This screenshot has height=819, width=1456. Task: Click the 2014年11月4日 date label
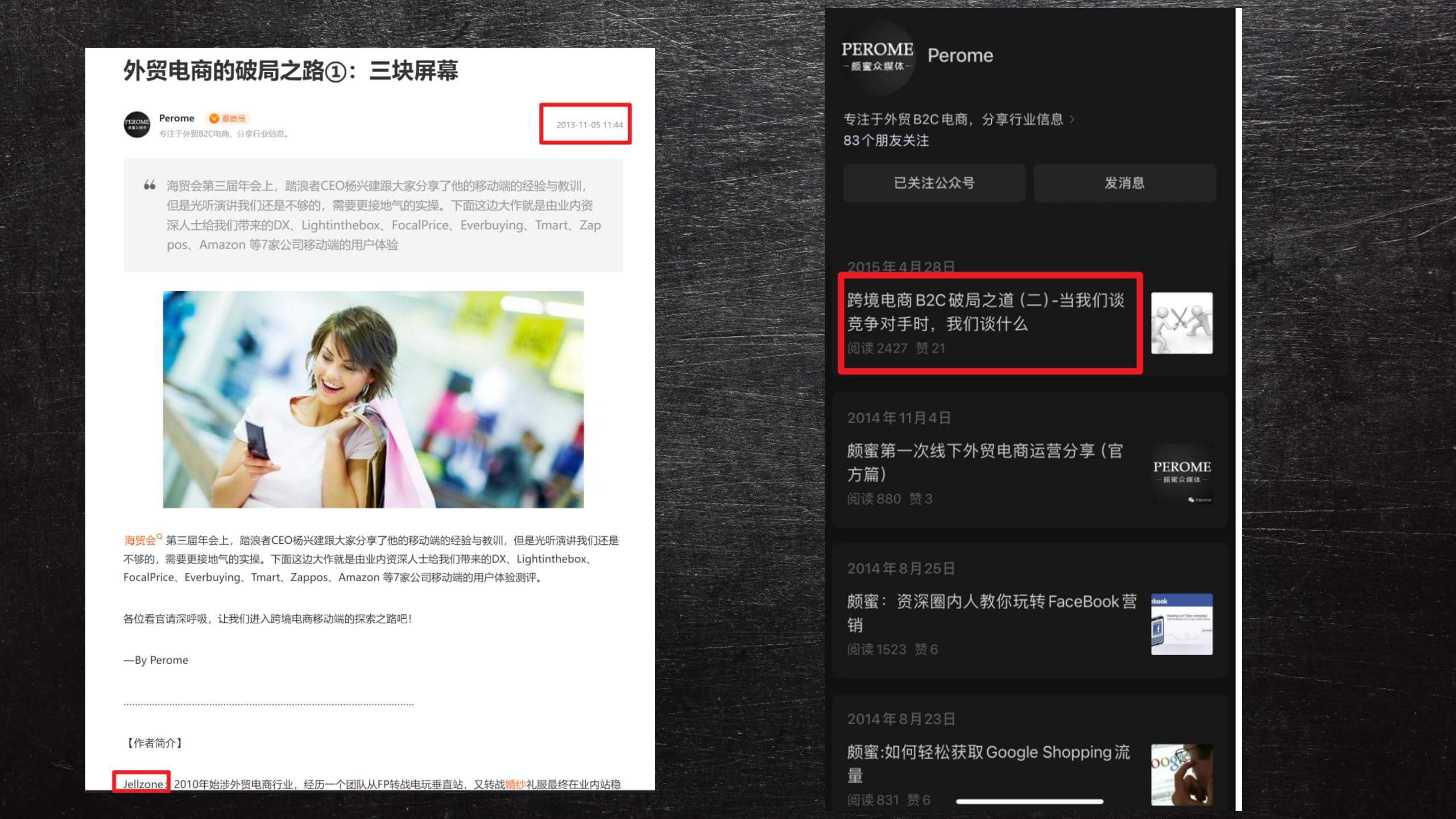point(899,418)
